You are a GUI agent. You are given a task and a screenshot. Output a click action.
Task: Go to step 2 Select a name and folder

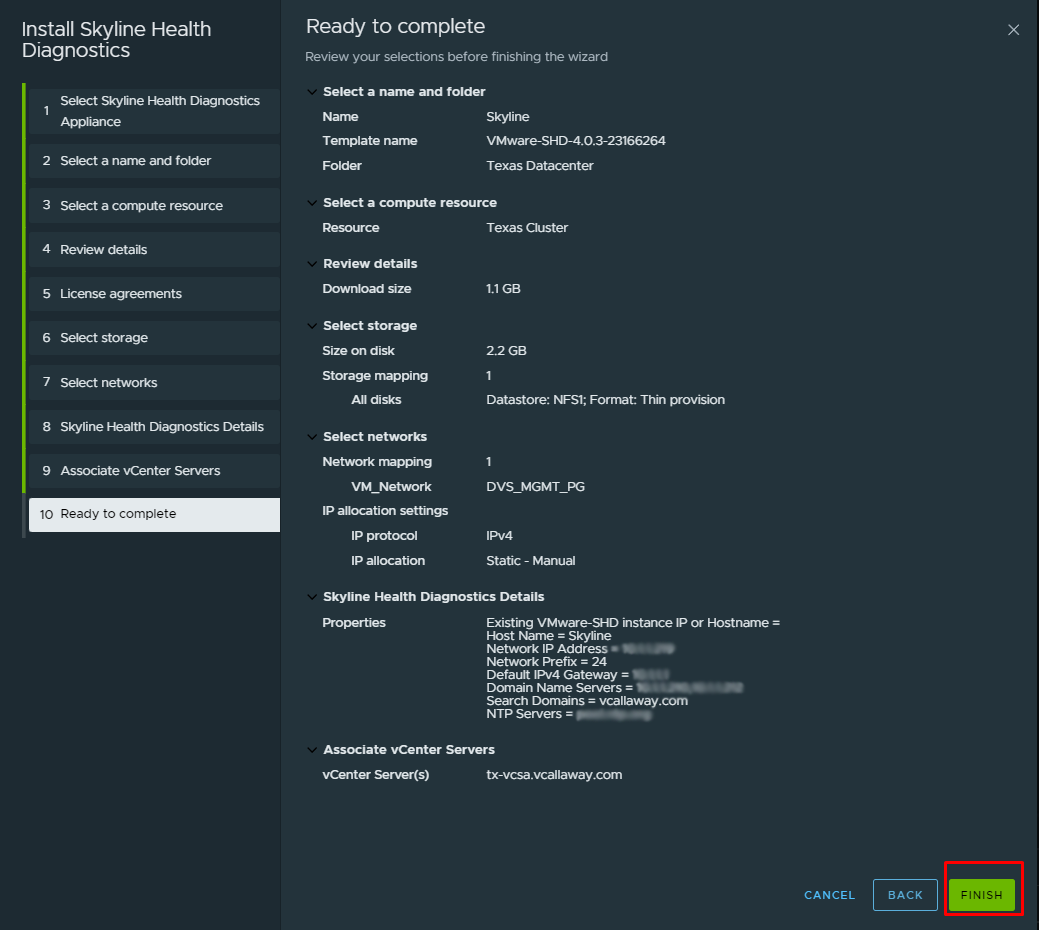click(154, 161)
